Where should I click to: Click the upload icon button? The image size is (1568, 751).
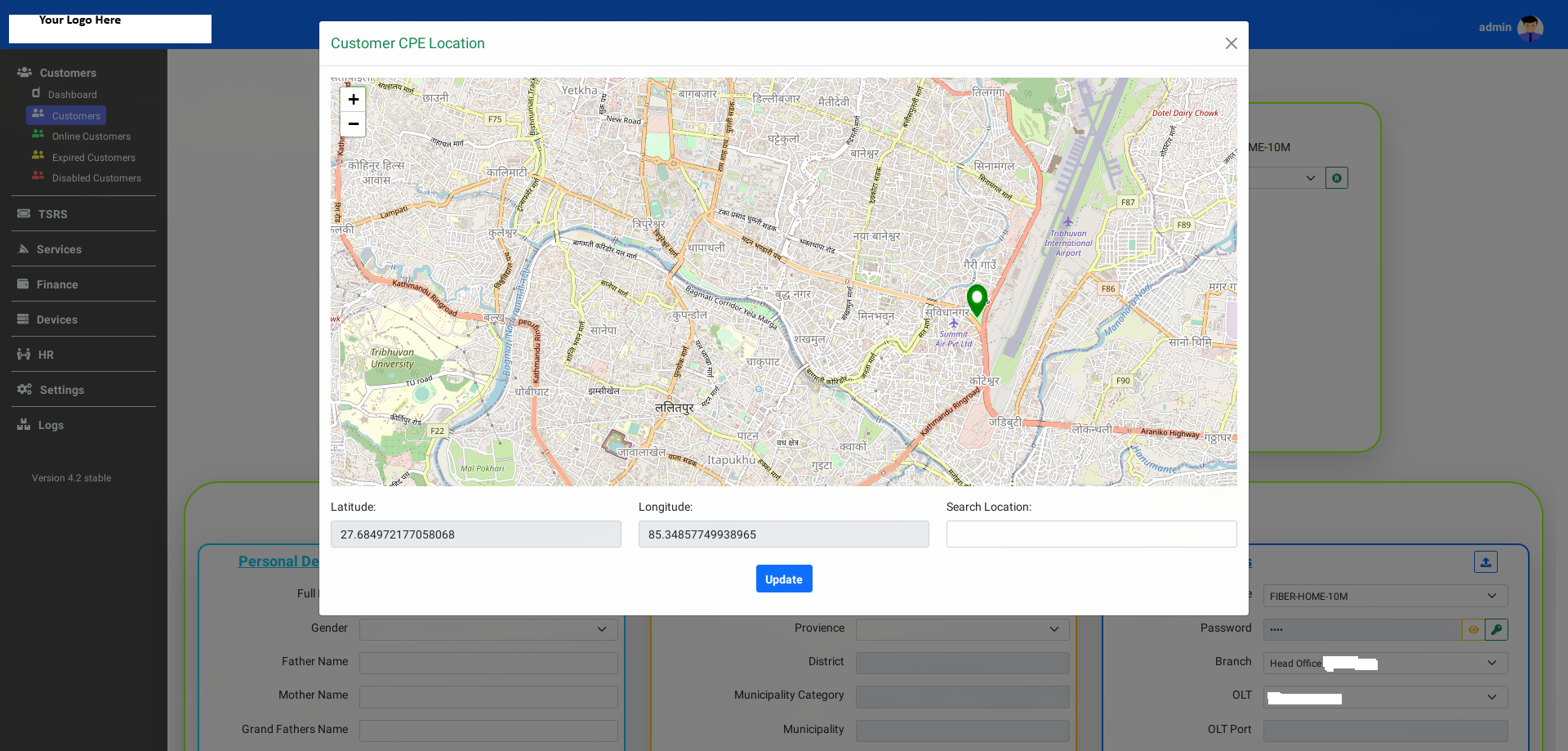(1486, 562)
